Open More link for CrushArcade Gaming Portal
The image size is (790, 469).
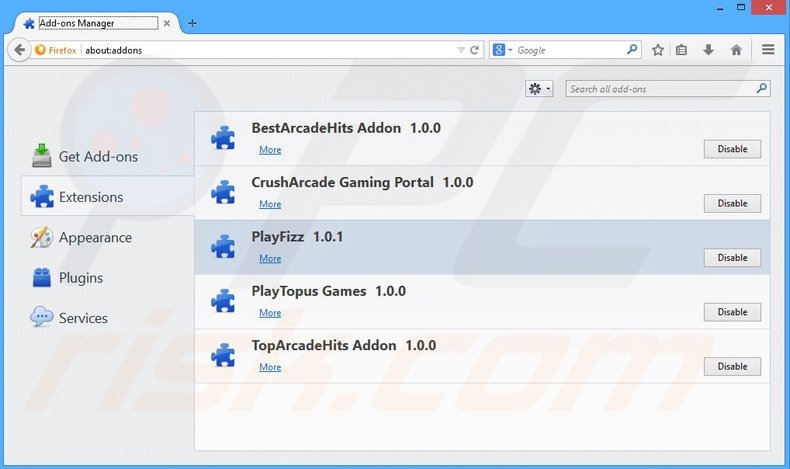click(x=270, y=204)
